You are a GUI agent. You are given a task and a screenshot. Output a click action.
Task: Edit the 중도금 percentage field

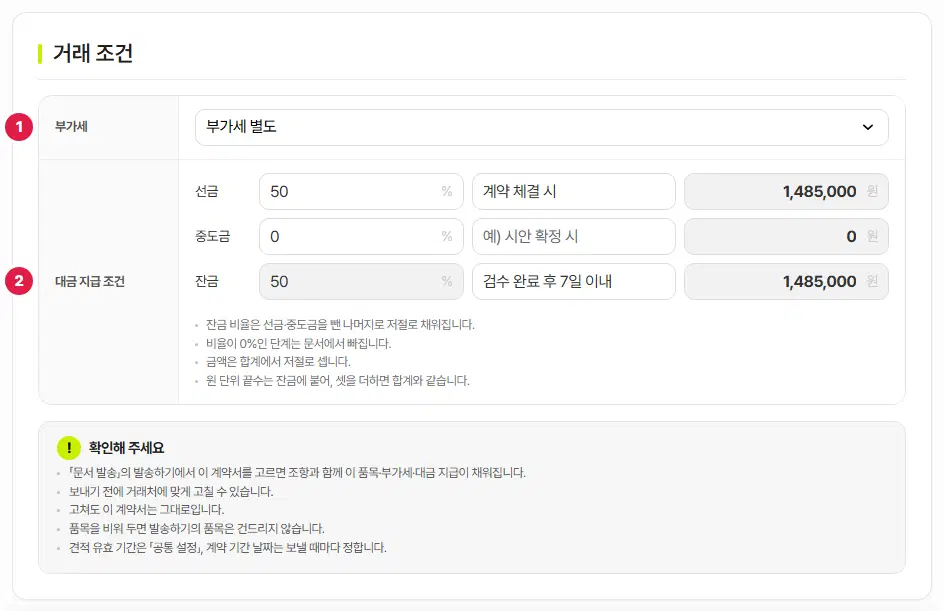(361, 236)
